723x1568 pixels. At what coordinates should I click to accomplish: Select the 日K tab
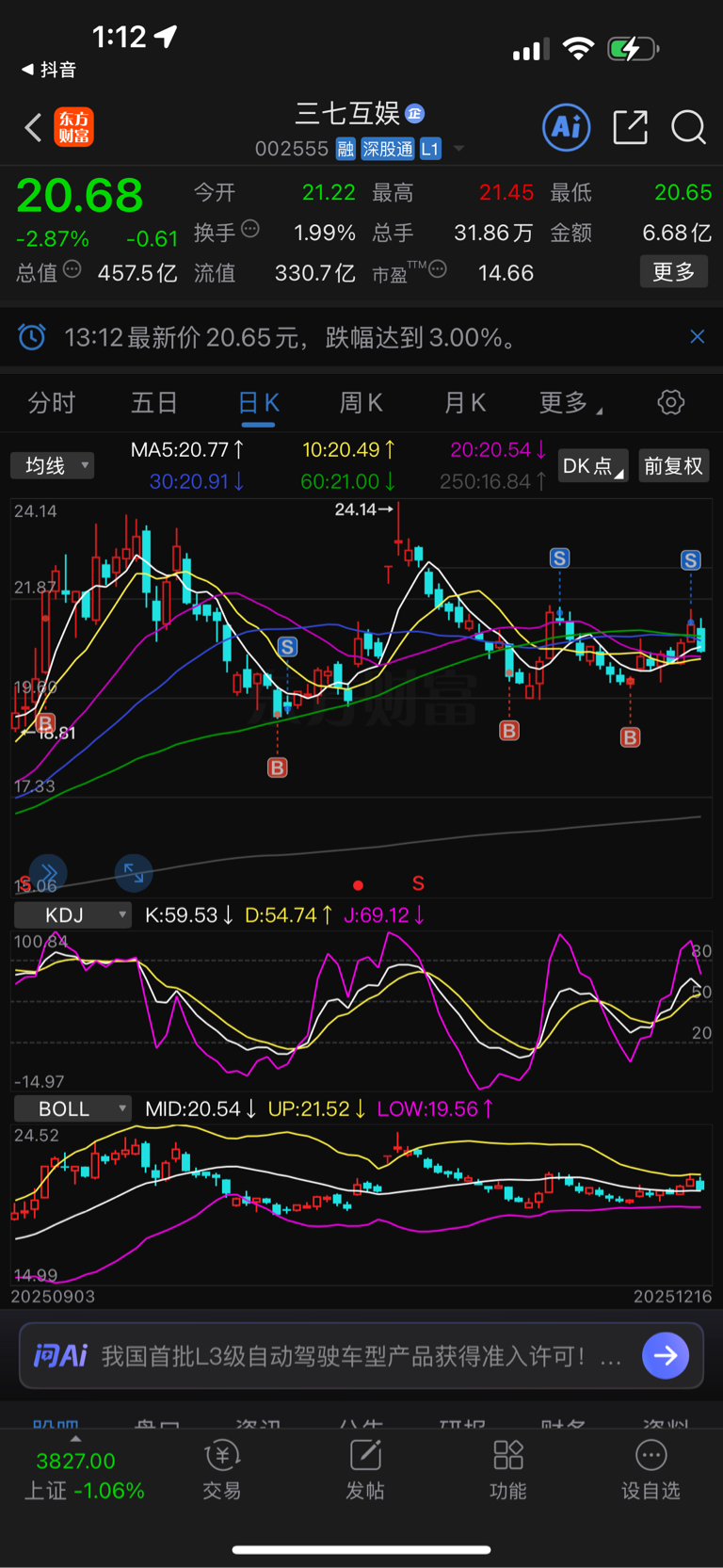pyautogui.click(x=258, y=403)
